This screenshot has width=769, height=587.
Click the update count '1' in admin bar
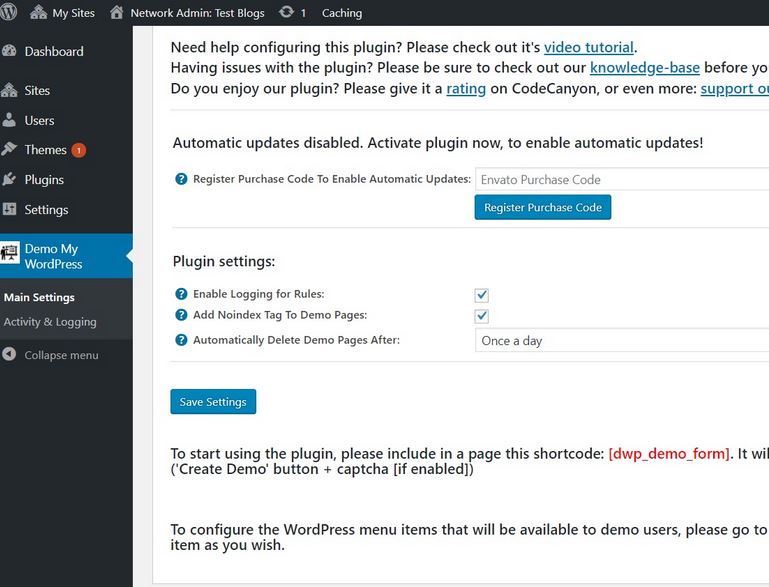click(x=303, y=13)
